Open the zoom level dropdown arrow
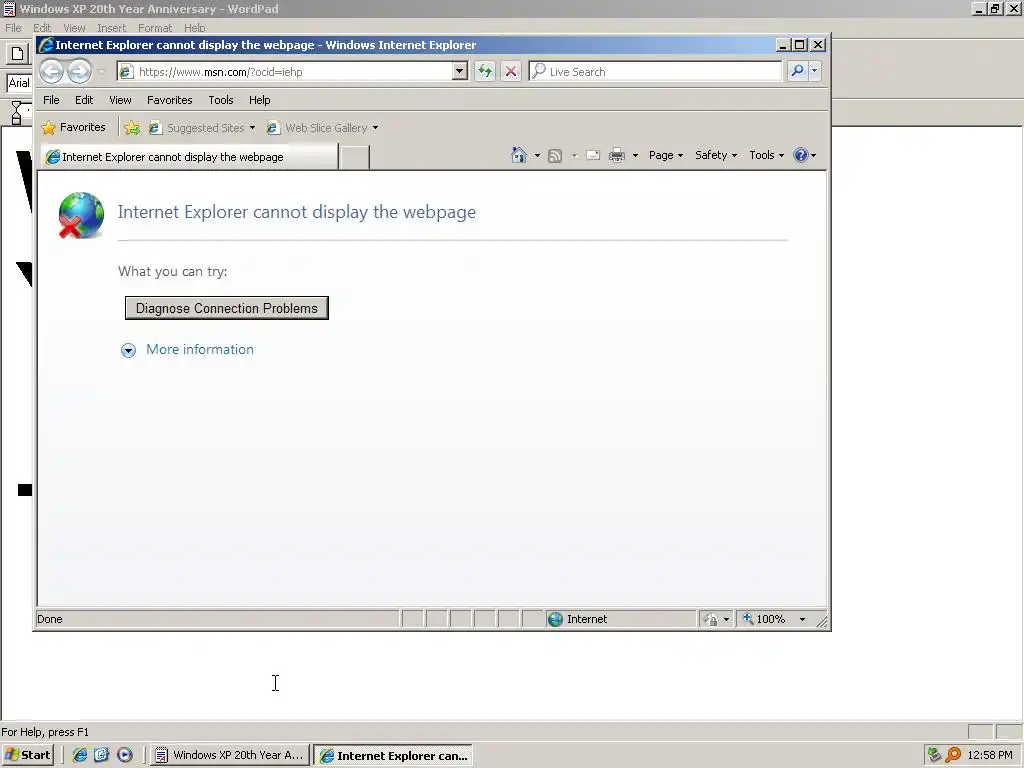1024x768 pixels. (x=802, y=619)
